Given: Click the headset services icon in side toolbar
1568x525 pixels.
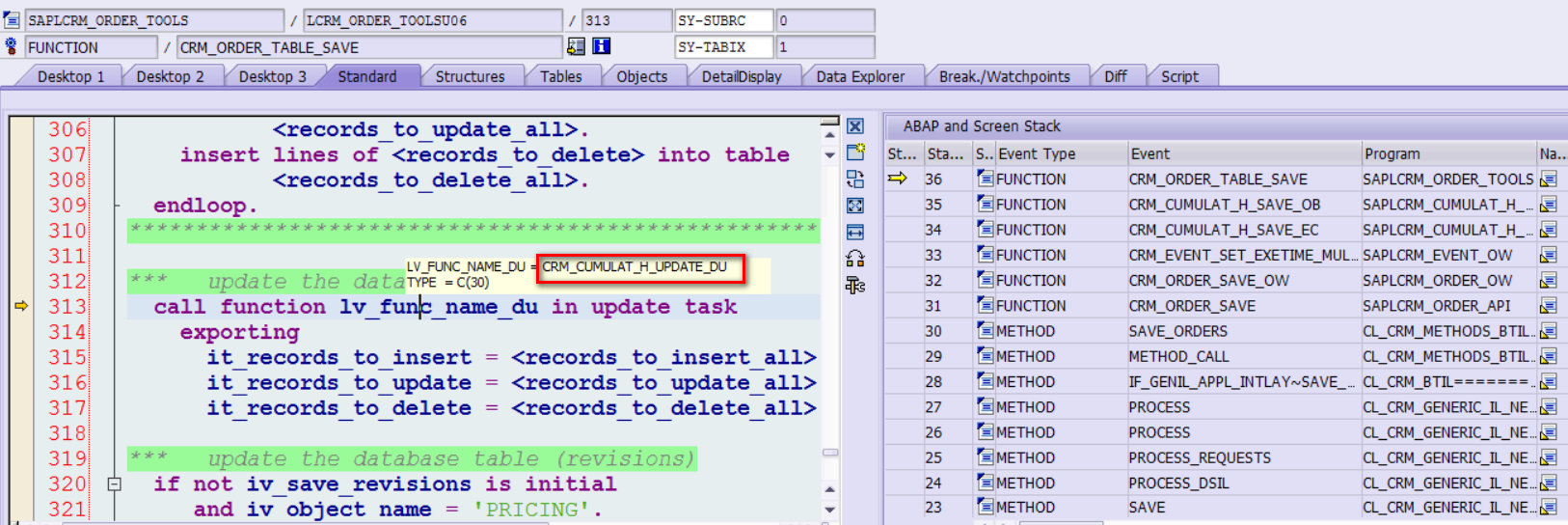Looking at the screenshot, I should coord(855,259).
